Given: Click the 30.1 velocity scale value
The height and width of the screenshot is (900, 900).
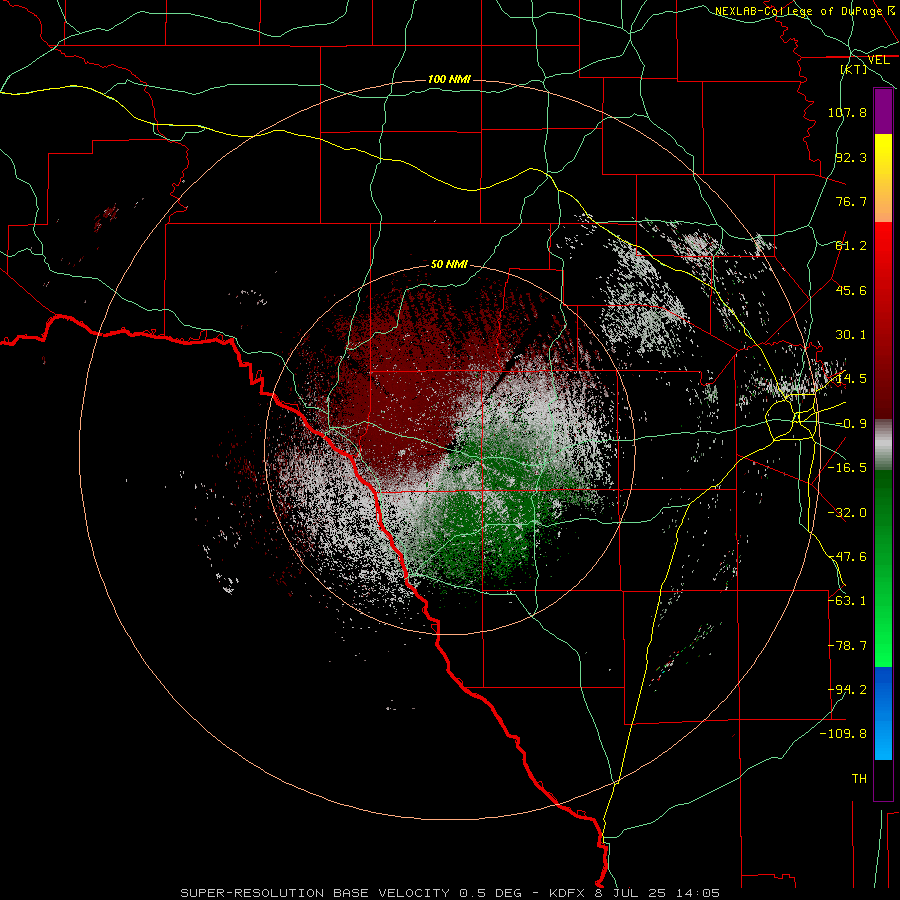Looking at the screenshot, I should click(851, 335).
